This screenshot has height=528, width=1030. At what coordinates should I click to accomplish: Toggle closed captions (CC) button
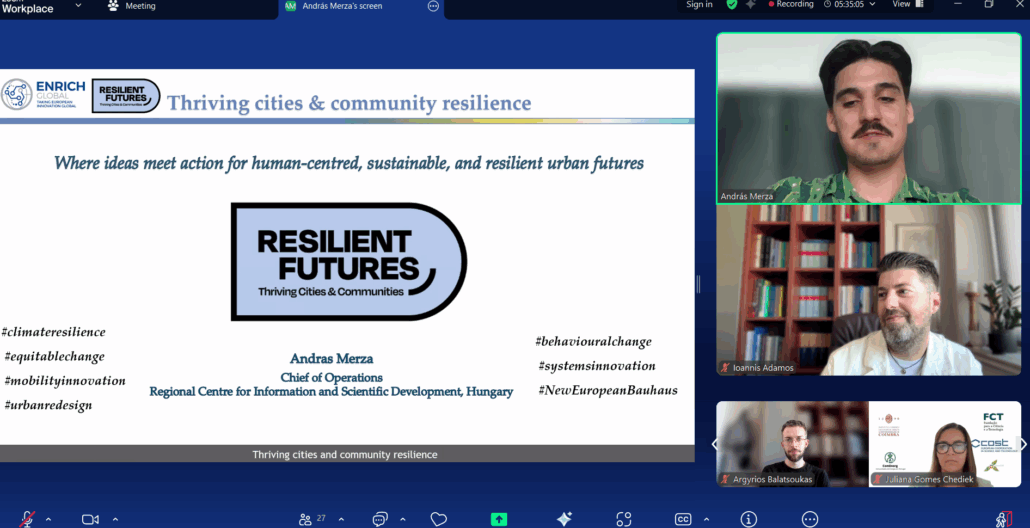(683, 519)
